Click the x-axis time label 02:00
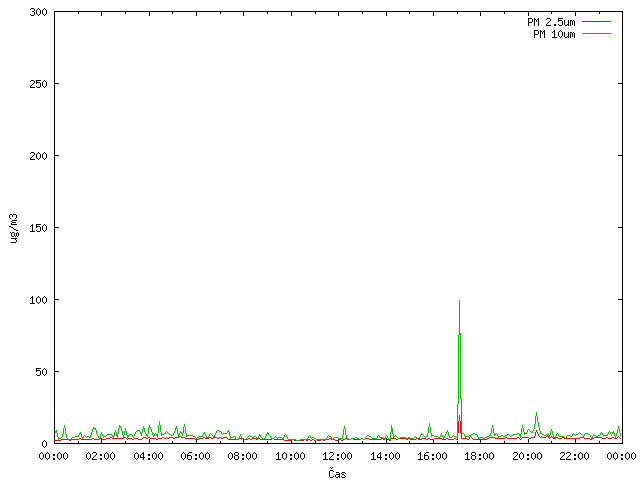This screenshot has height=480, width=640. (x=100, y=456)
